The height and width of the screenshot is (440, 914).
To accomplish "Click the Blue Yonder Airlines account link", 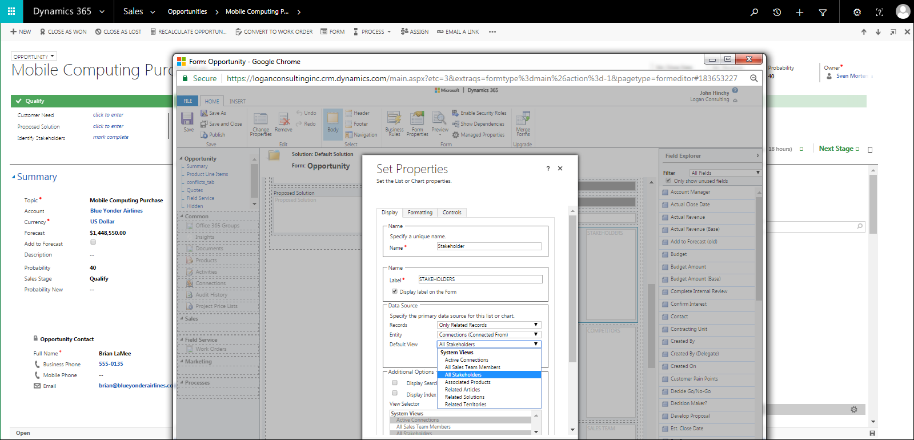I will pyautogui.click(x=116, y=211).
